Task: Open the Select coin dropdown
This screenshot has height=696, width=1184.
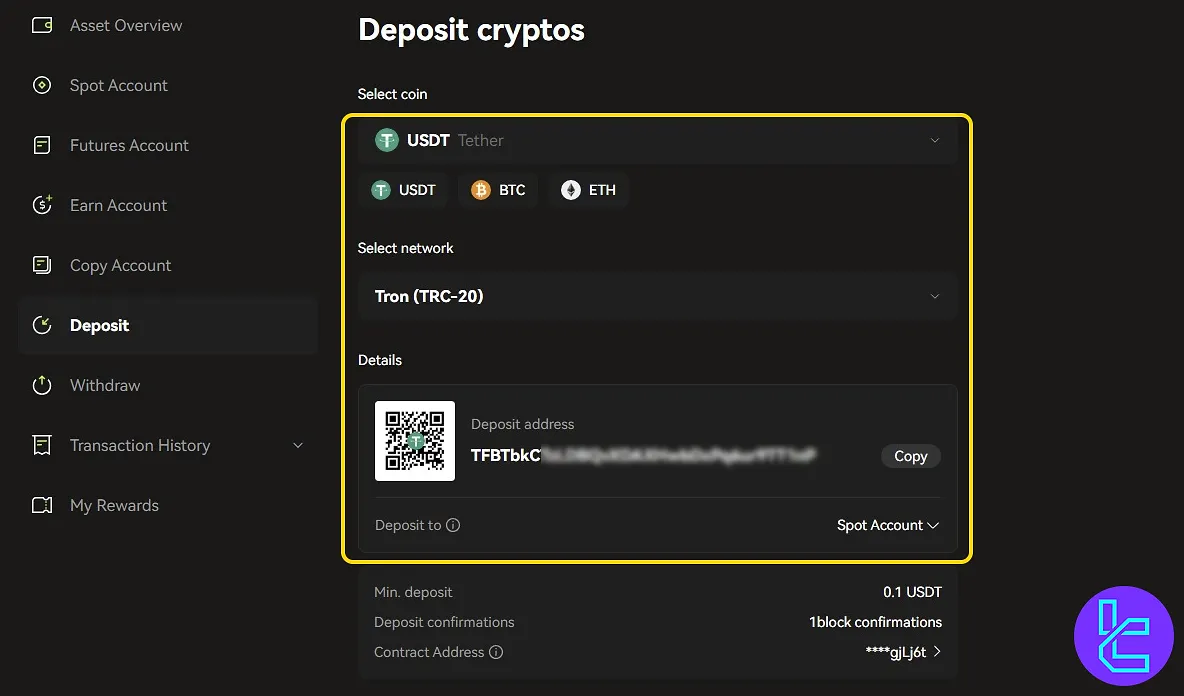Action: pyautogui.click(x=658, y=140)
